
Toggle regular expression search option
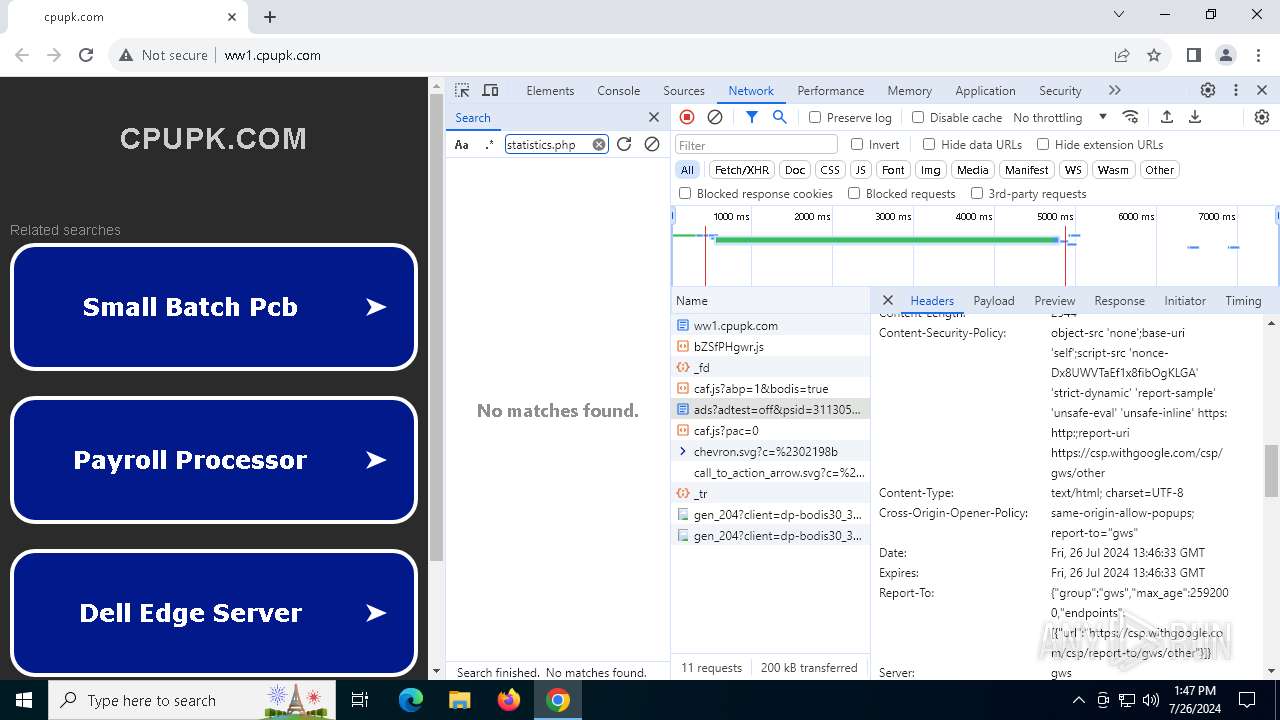tap(490, 144)
